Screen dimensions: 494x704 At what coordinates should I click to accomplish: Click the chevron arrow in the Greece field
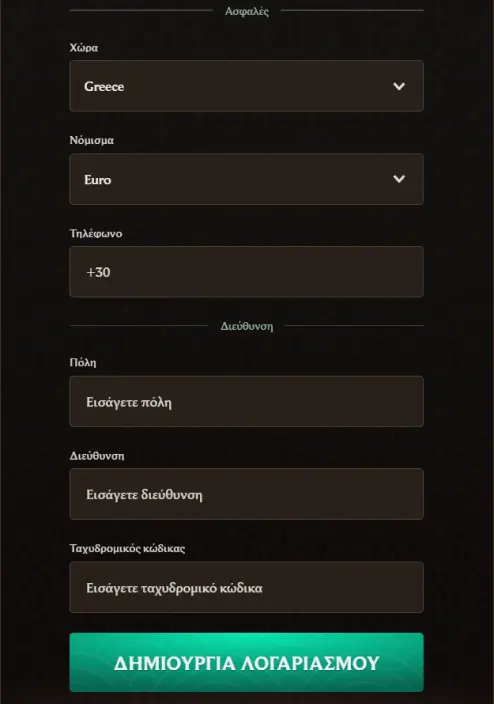point(399,86)
